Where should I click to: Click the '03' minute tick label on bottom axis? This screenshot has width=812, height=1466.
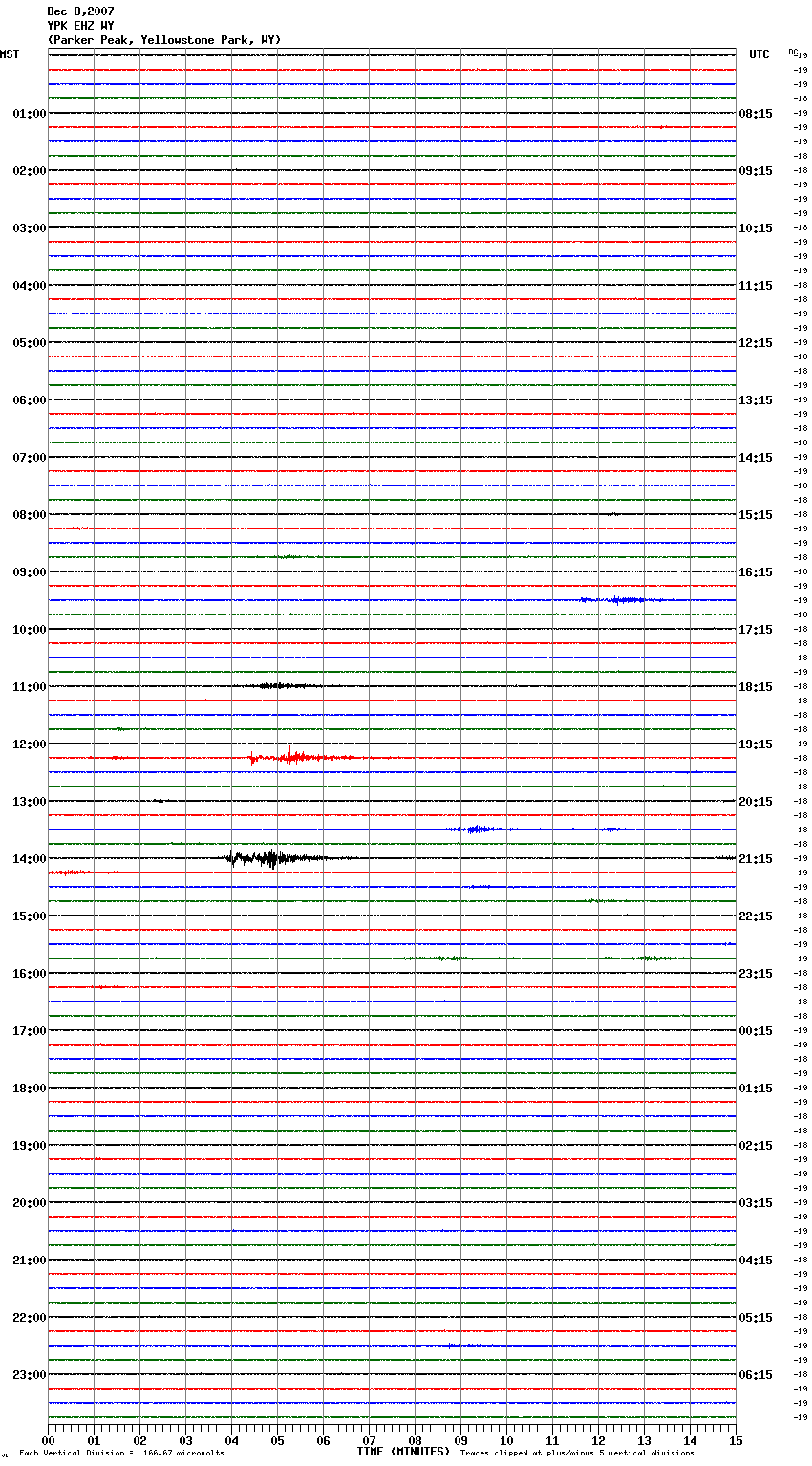tap(185, 1440)
